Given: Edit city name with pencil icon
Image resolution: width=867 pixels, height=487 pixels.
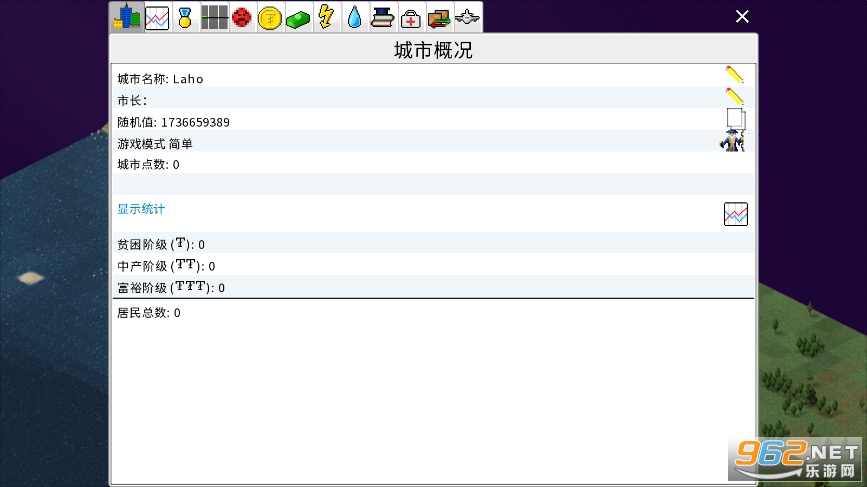Looking at the screenshot, I should (735, 75).
